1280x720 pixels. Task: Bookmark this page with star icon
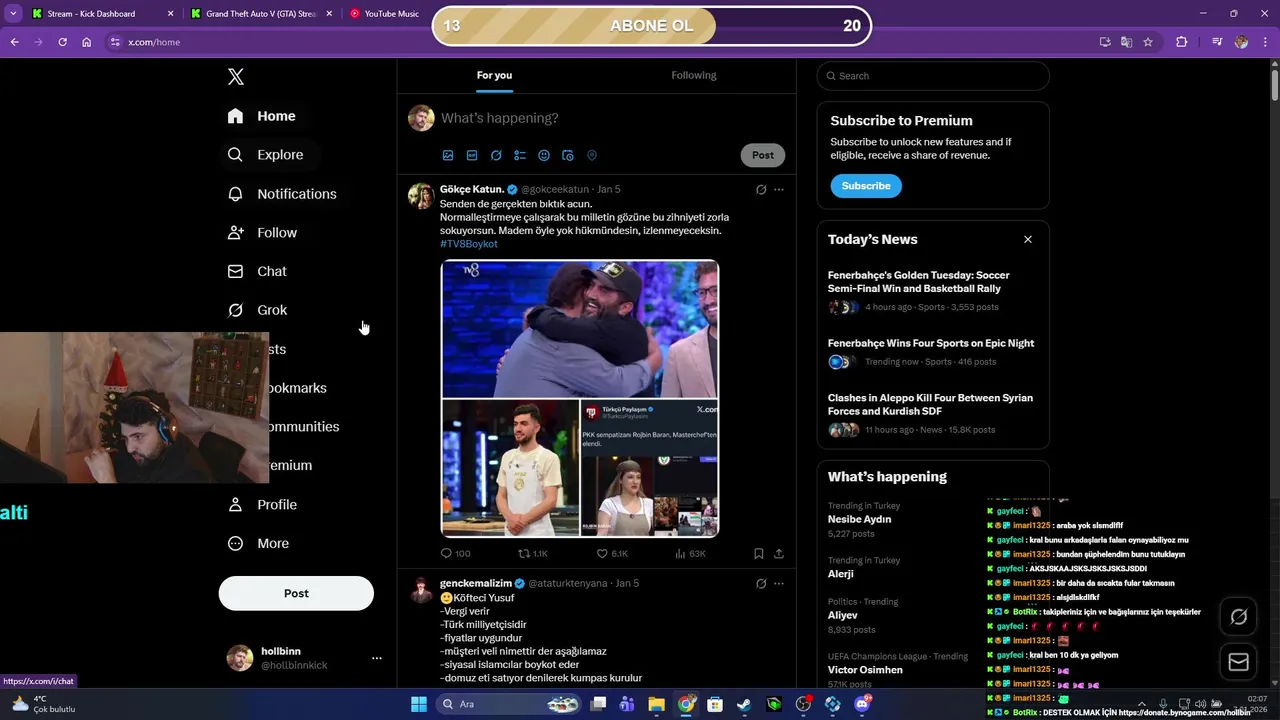[1148, 42]
